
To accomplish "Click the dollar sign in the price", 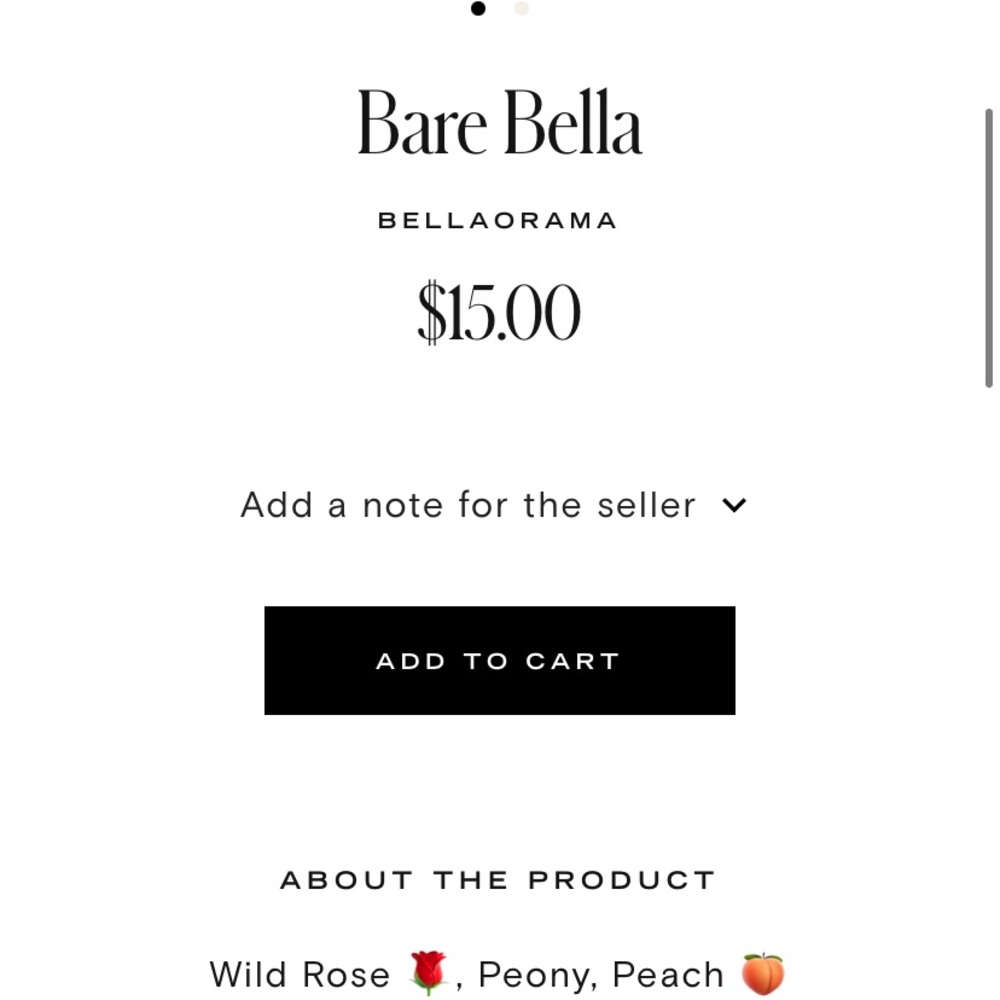I will pyautogui.click(x=432, y=312).
